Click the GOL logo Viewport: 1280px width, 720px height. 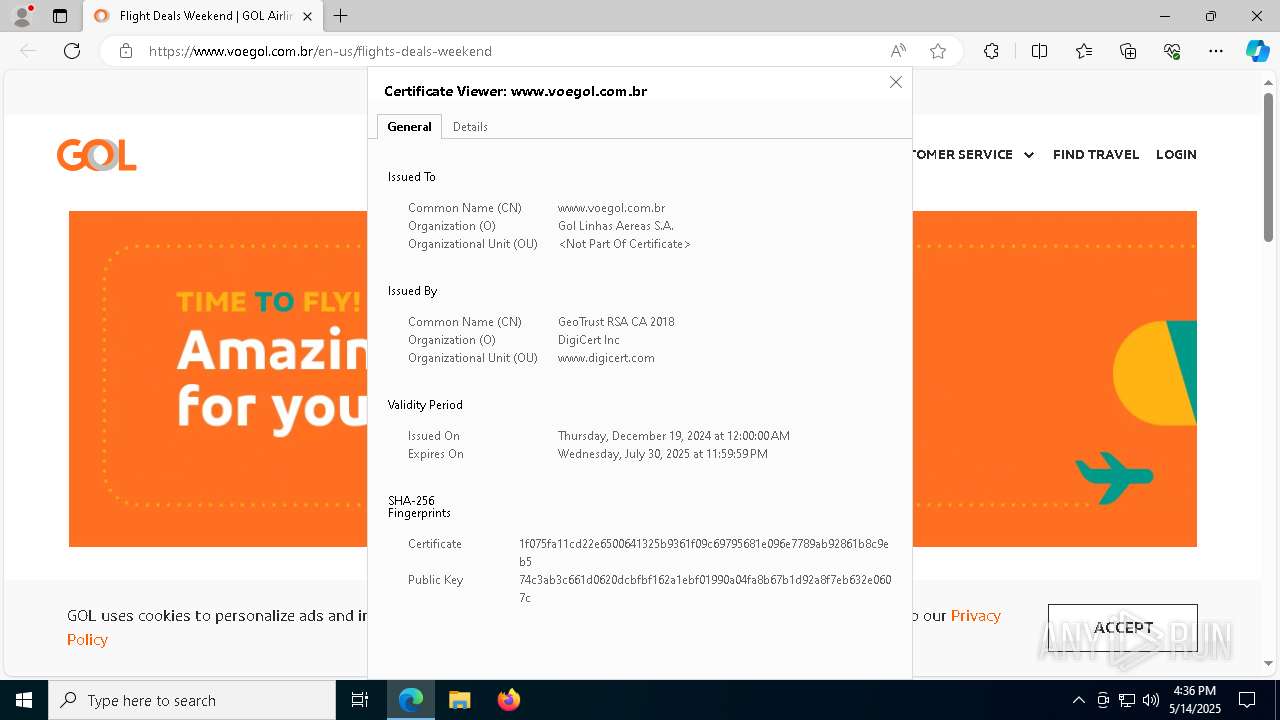(x=96, y=155)
